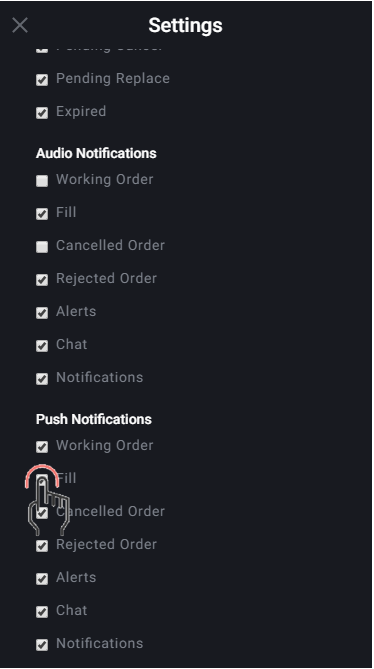The width and height of the screenshot is (374, 669).
Task: Uncheck the Expired checkbox
Action: coord(42,113)
